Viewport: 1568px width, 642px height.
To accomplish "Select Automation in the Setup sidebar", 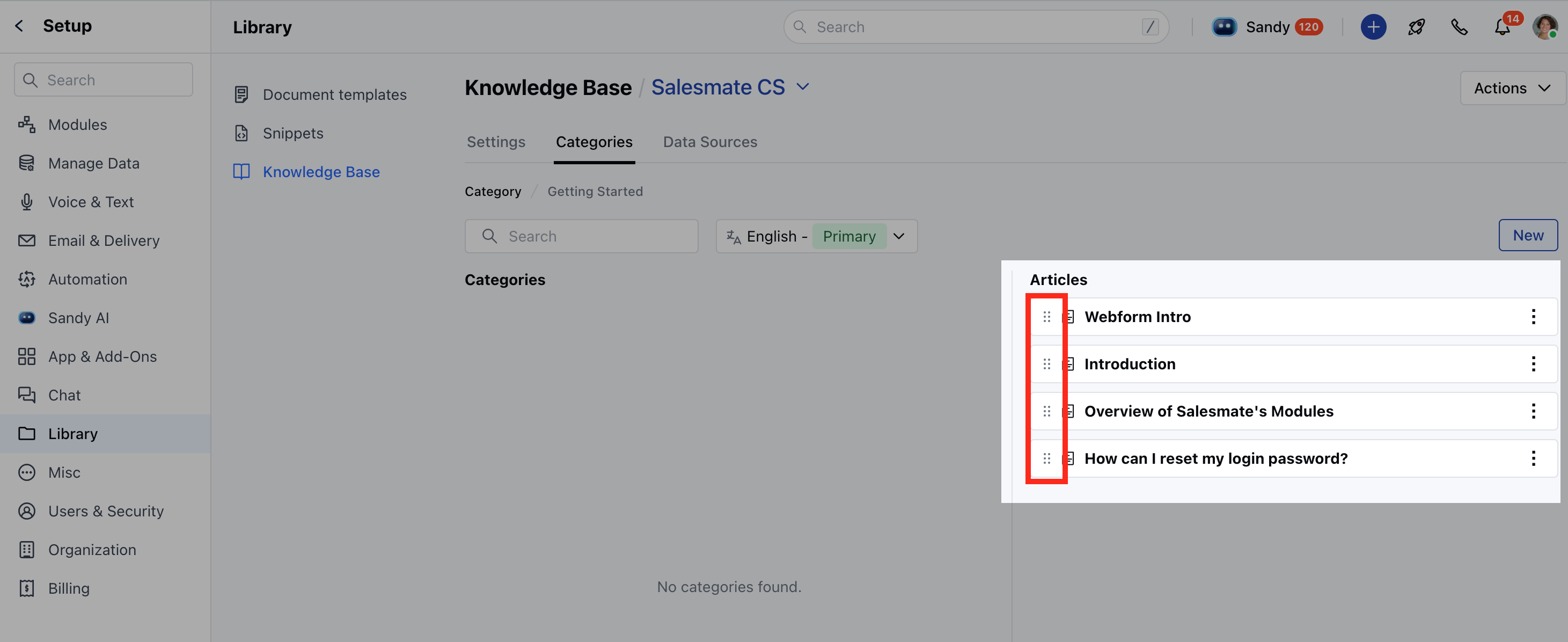I will tap(87, 279).
